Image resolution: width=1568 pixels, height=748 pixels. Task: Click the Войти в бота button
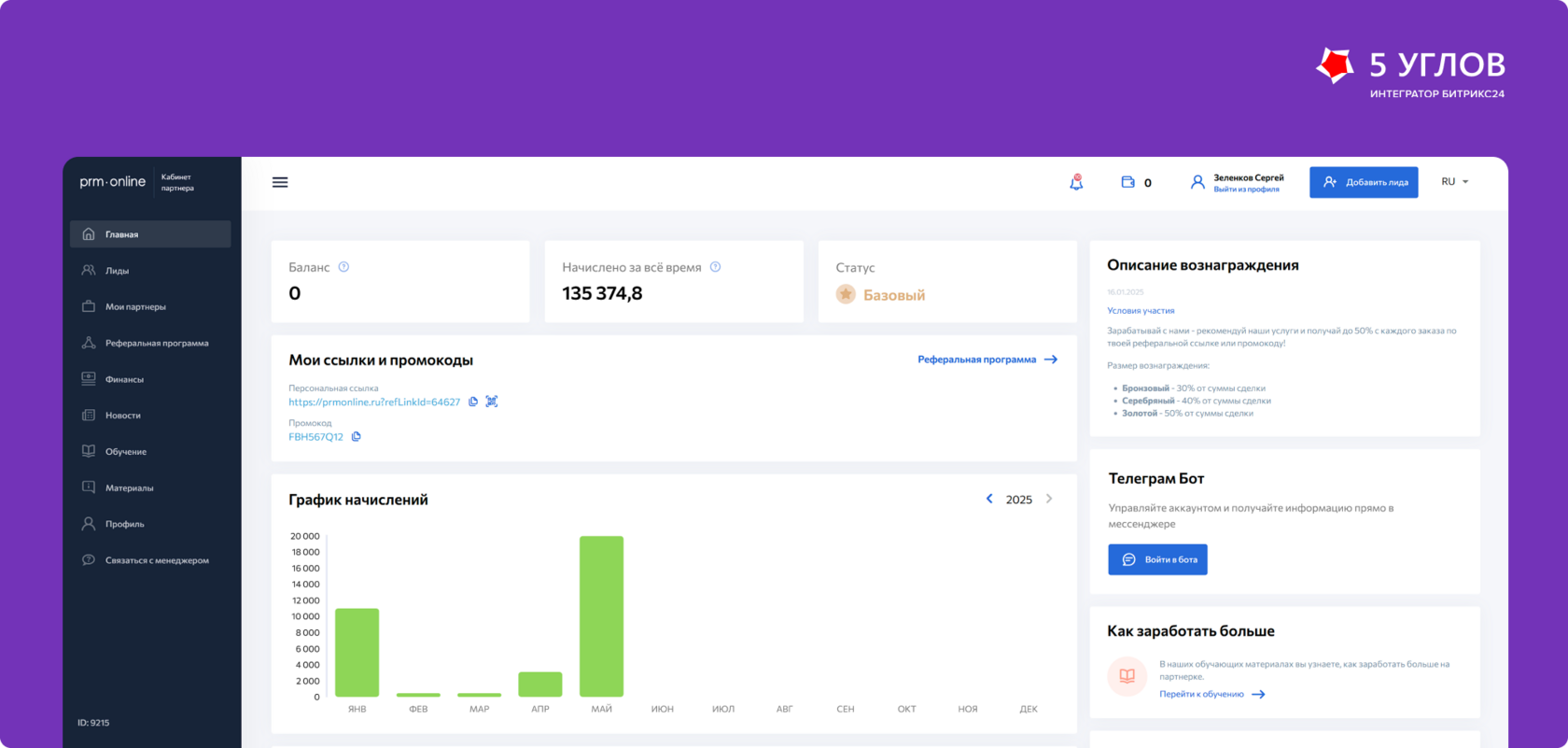tap(1157, 559)
